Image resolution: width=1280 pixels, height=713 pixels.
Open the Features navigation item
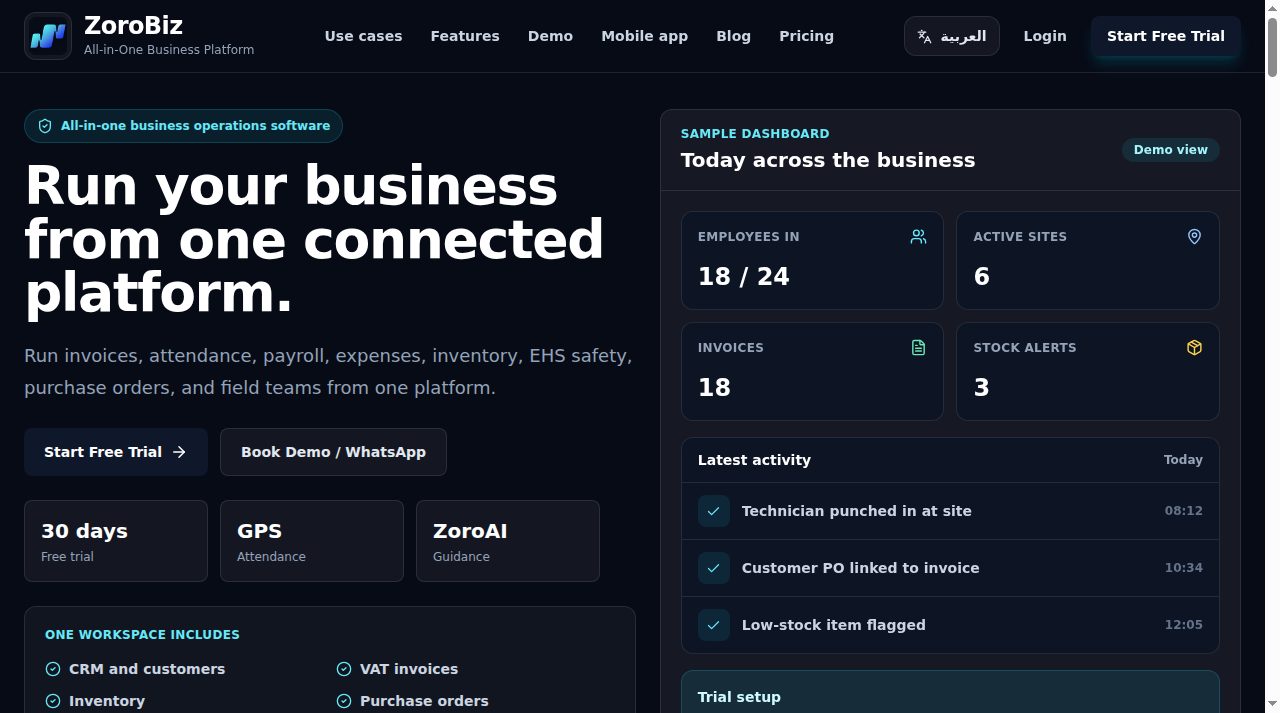pos(465,36)
